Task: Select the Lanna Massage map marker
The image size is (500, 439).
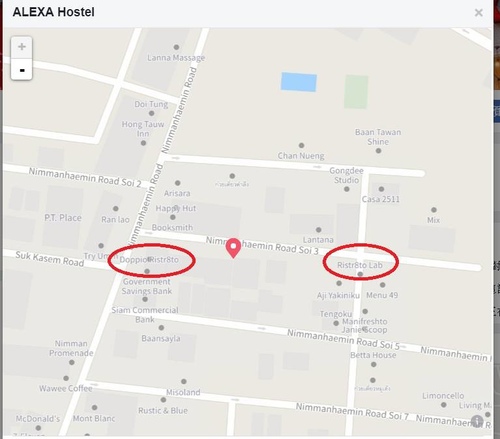Action: click(176, 47)
